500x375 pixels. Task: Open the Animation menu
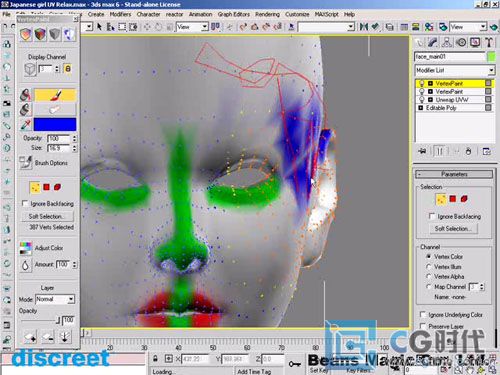(x=200, y=14)
